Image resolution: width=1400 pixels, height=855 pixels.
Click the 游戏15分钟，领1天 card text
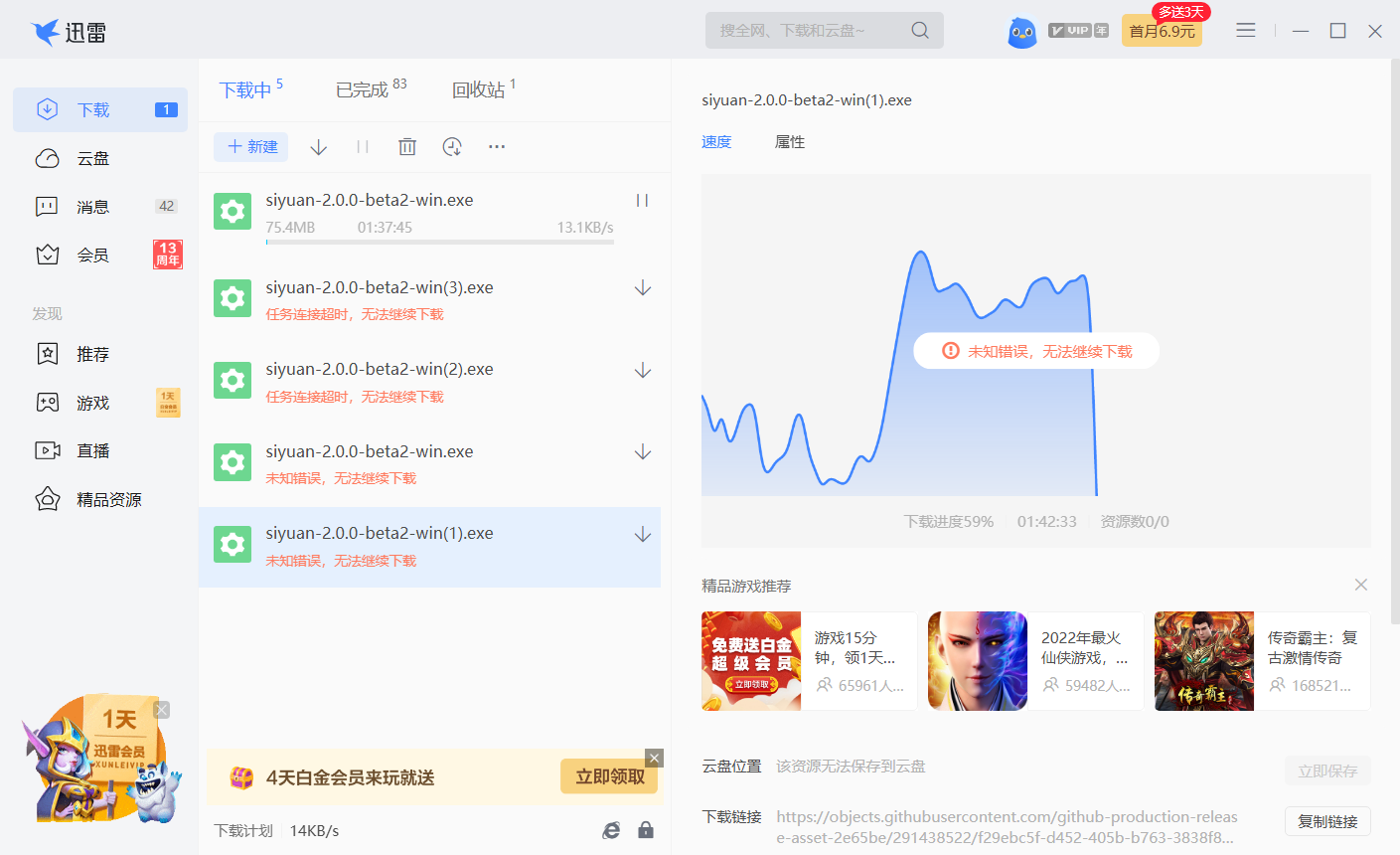[856, 647]
